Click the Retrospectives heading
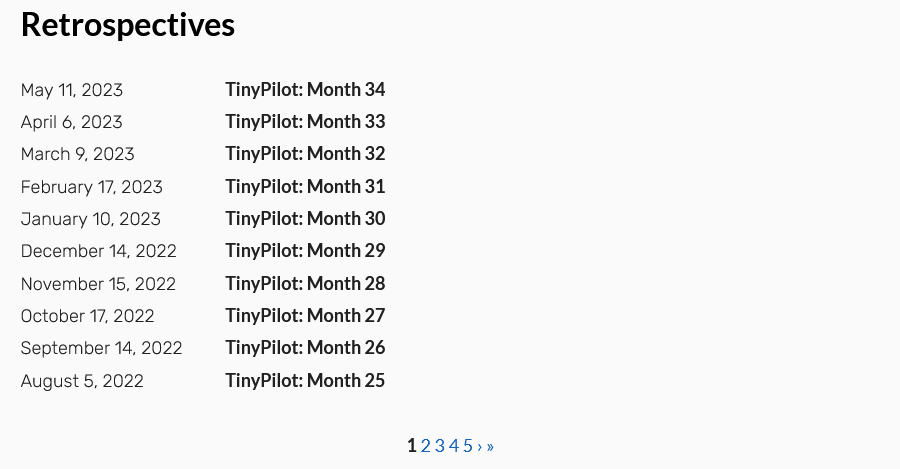 click(x=128, y=25)
